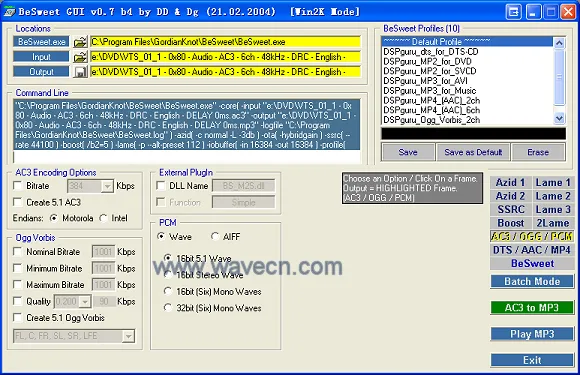Screen dimensions: 580x375
Task: Switch to Lame 3 frame
Action: click(x=553, y=210)
